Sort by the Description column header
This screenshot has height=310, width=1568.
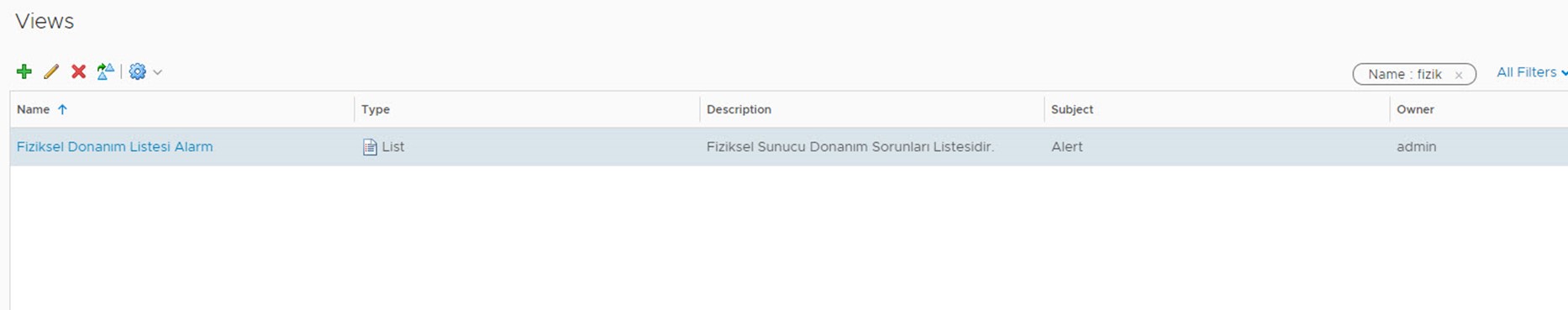(x=739, y=109)
